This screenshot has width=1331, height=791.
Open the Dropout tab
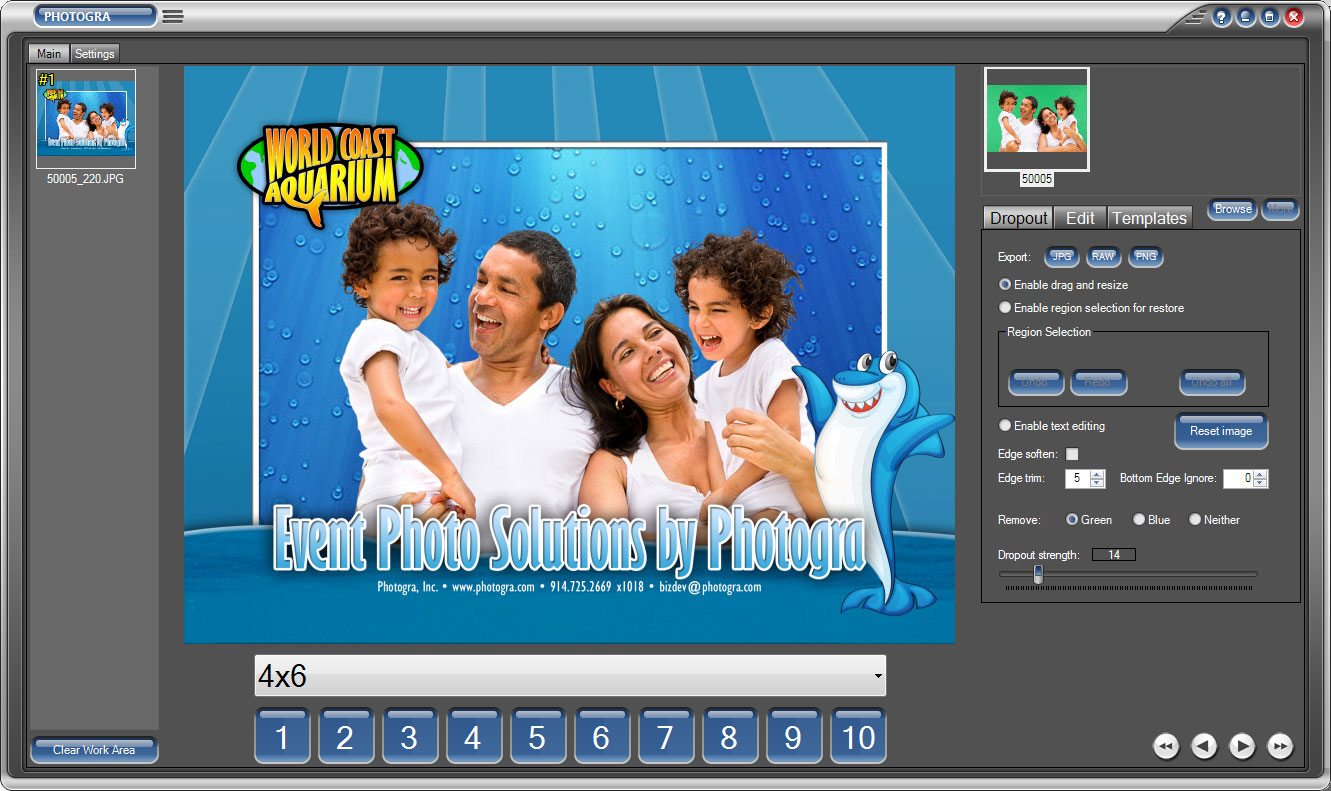[1019, 218]
